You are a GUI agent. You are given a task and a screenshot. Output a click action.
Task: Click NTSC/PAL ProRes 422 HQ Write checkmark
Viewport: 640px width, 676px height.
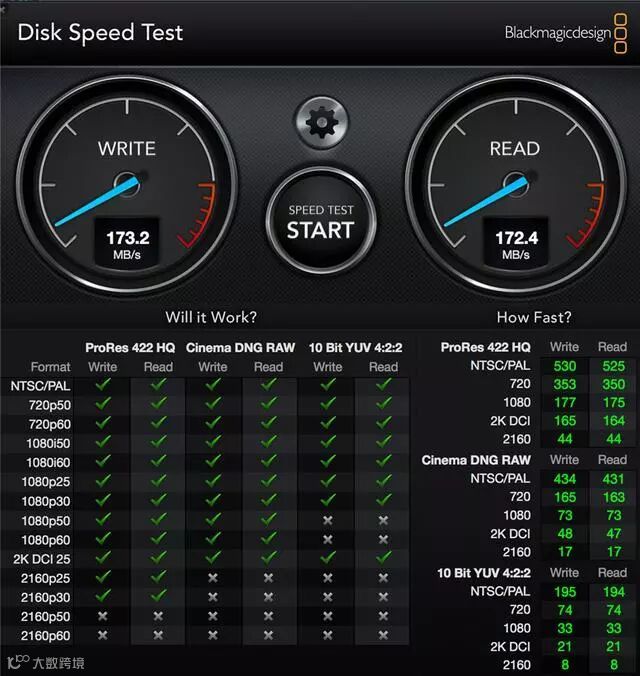click(103, 384)
